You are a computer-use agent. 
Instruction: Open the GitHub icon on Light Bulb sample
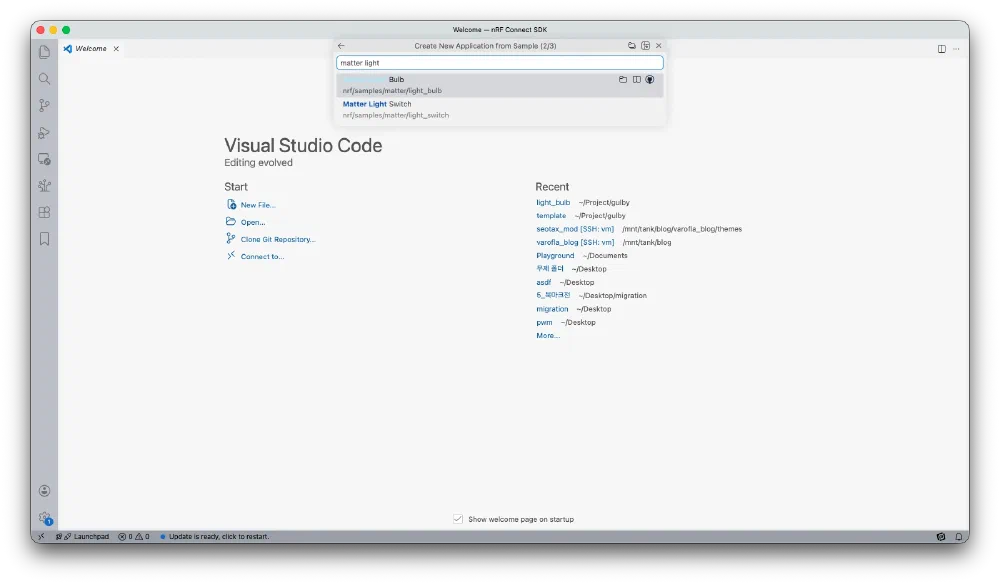pyautogui.click(x=650, y=79)
